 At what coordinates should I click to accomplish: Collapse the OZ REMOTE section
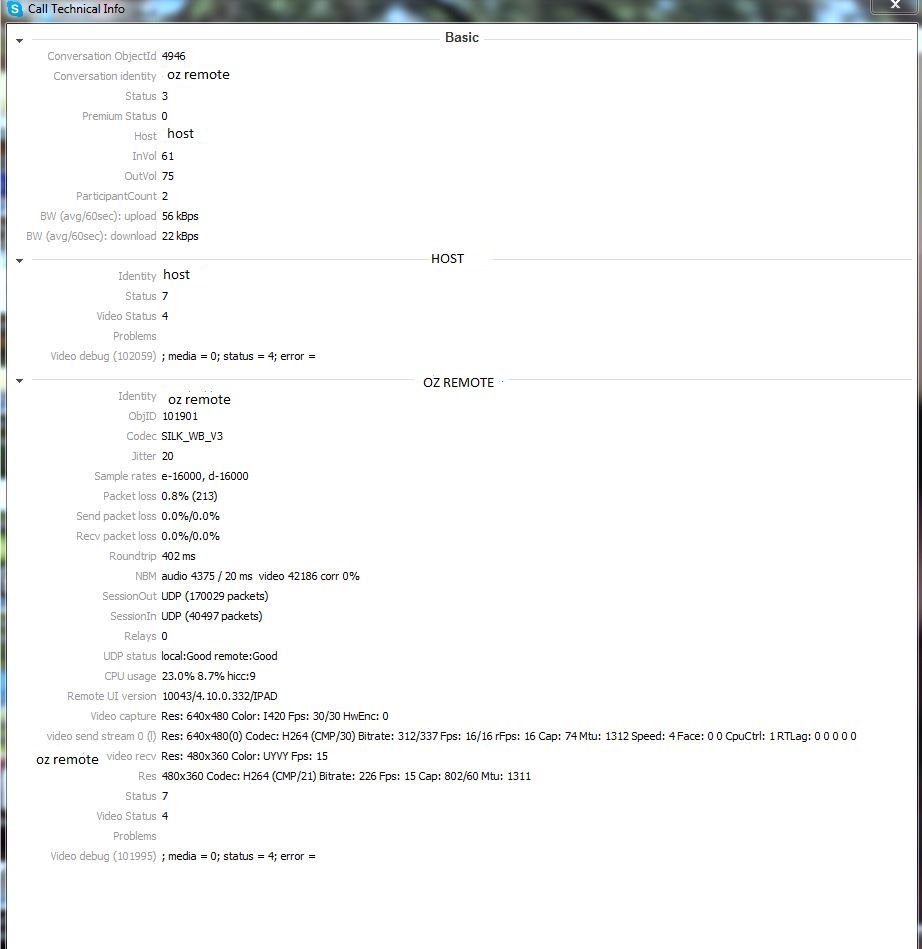pyautogui.click(x=19, y=381)
